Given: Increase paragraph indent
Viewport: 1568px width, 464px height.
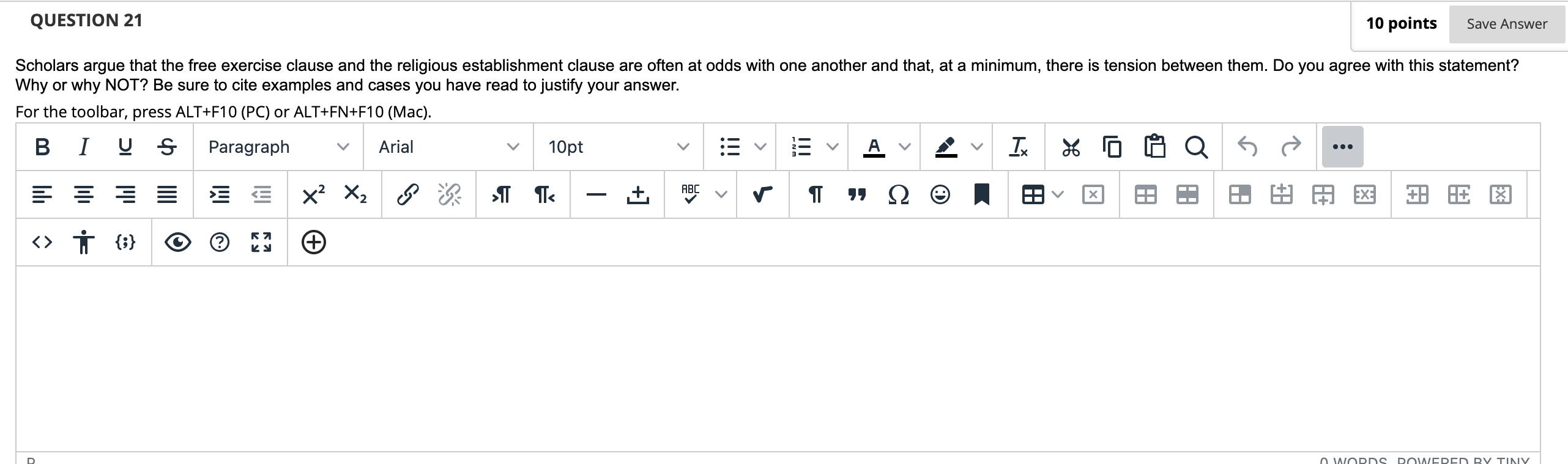Looking at the screenshot, I should [x=220, y=194].
